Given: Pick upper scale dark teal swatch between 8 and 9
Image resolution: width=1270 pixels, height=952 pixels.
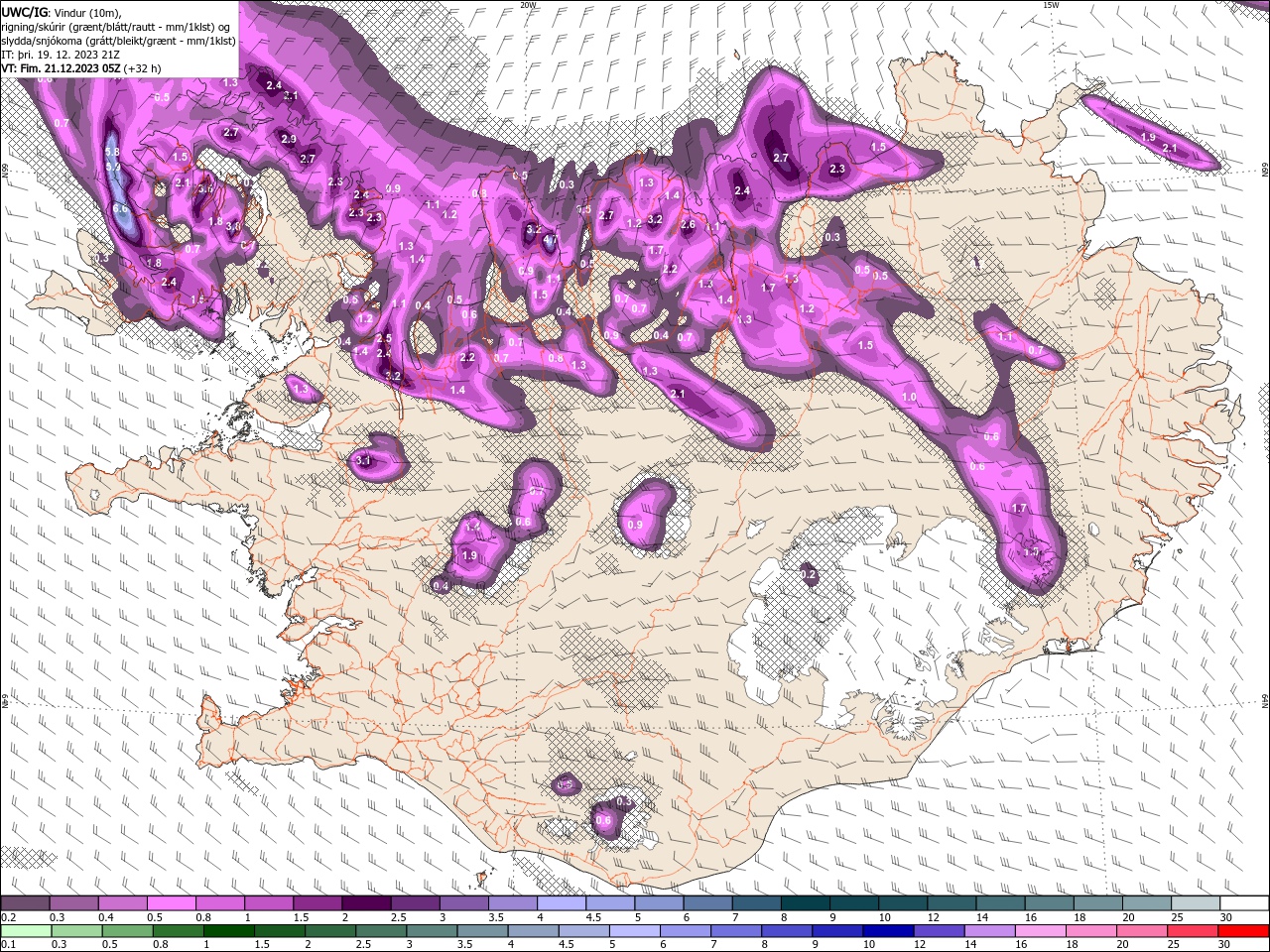Looking at the screenshot, I should pos(807,903).
